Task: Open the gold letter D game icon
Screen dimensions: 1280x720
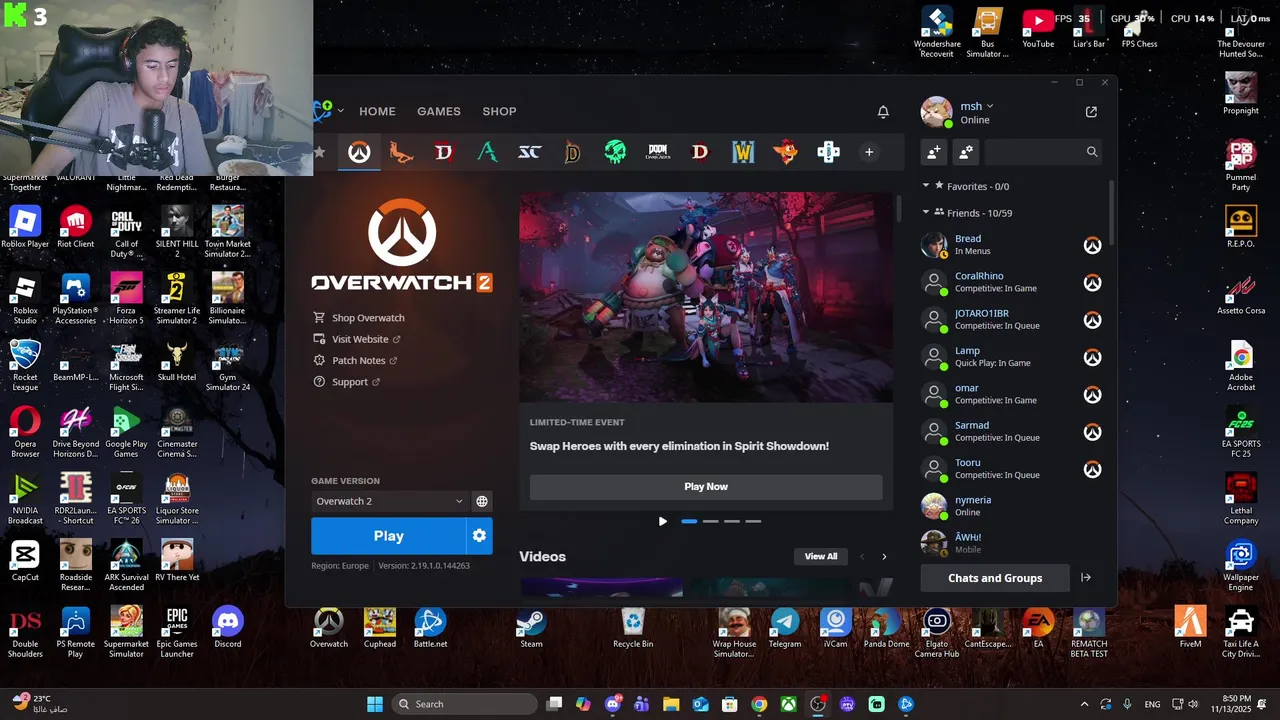Action: tap(572, 152)
